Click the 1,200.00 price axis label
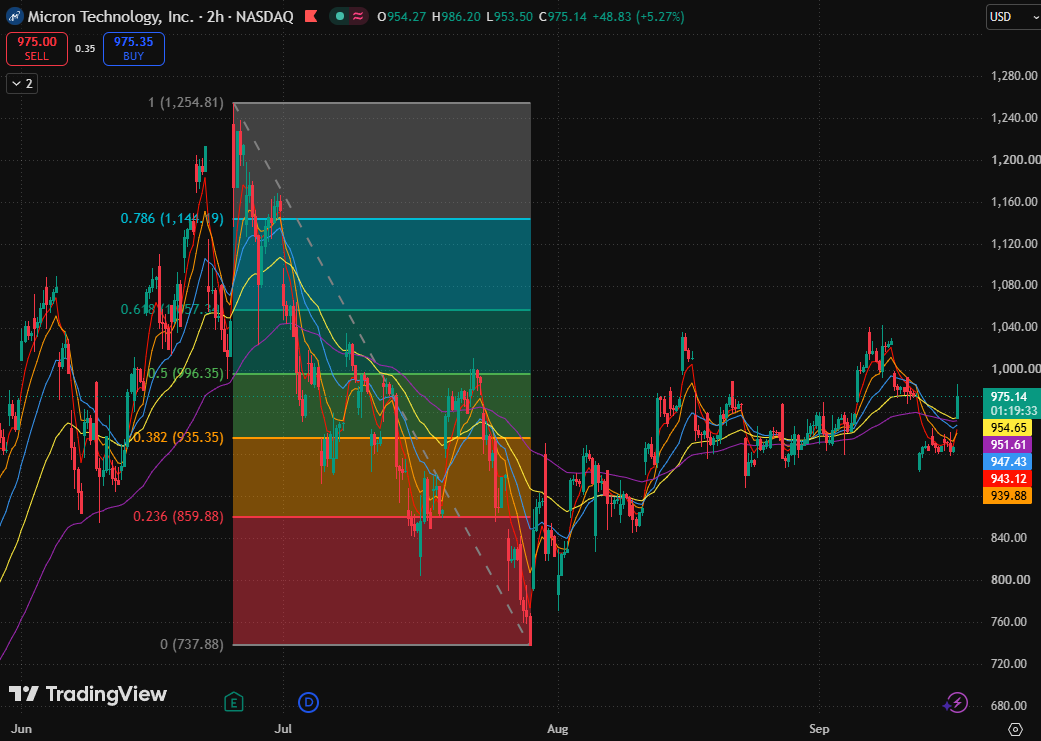This screenshot has height=741, width=1041. click(1015, 159)
